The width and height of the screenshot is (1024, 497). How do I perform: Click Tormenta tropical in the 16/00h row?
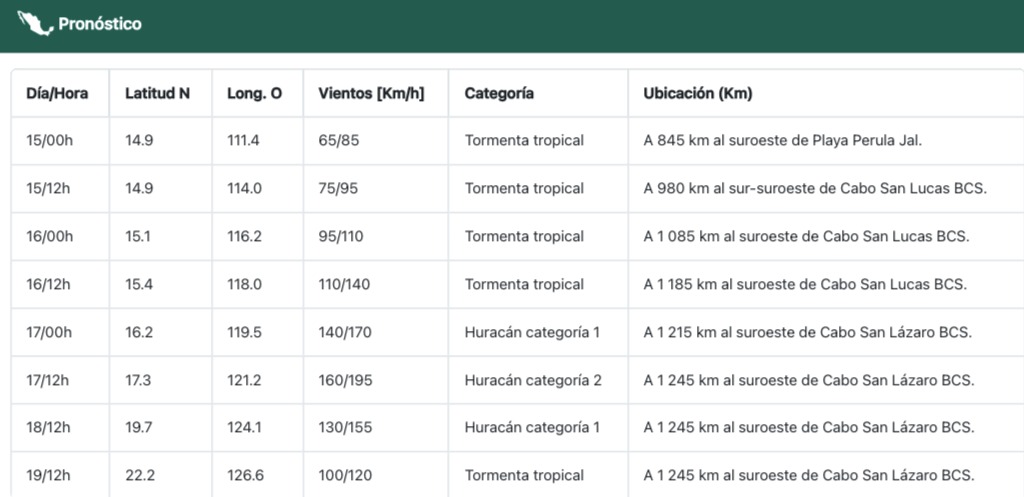(524, 236)
